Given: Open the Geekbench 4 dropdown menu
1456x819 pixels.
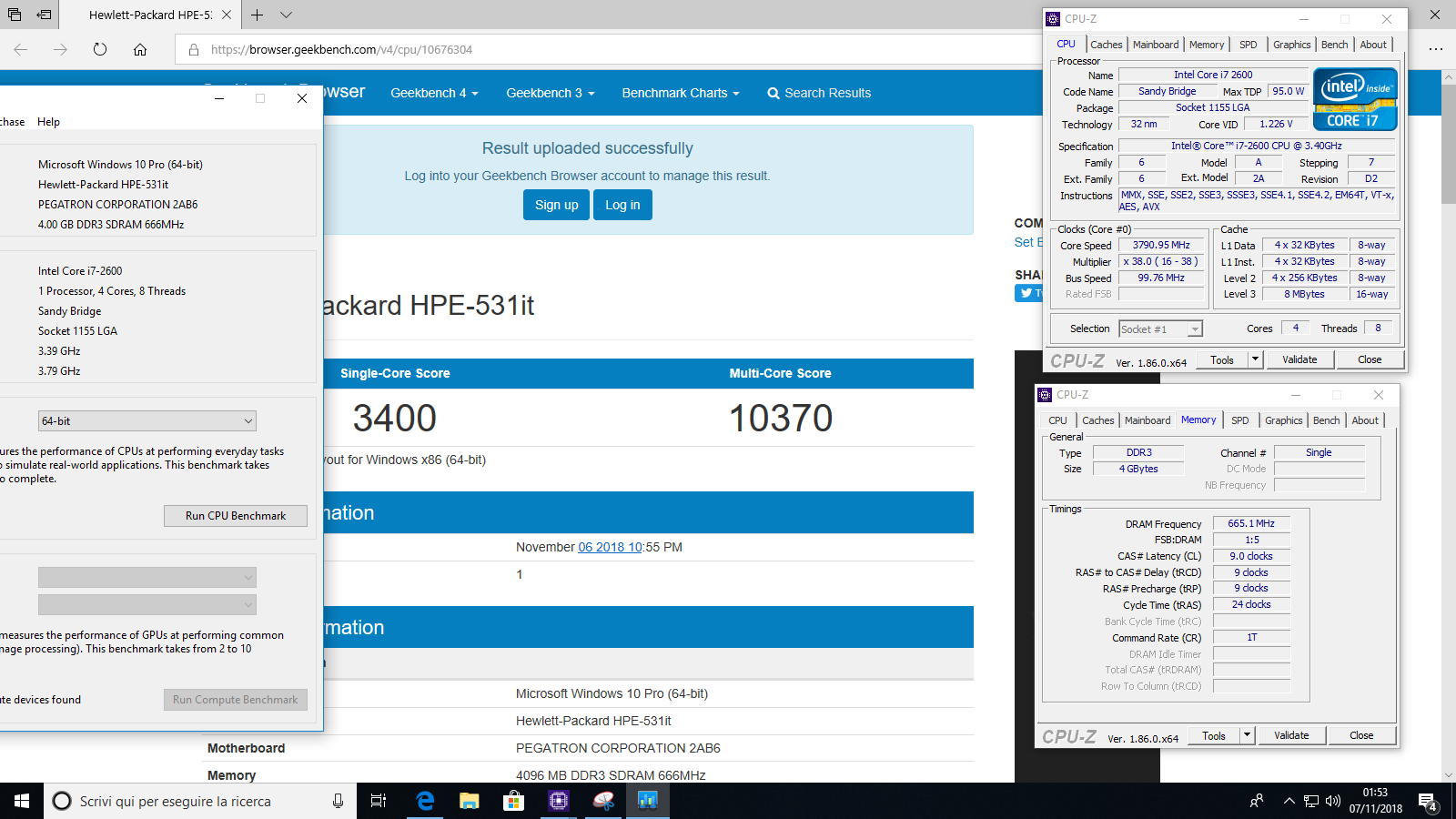Looking at the screenshot, I should click(x=434, y=93).
